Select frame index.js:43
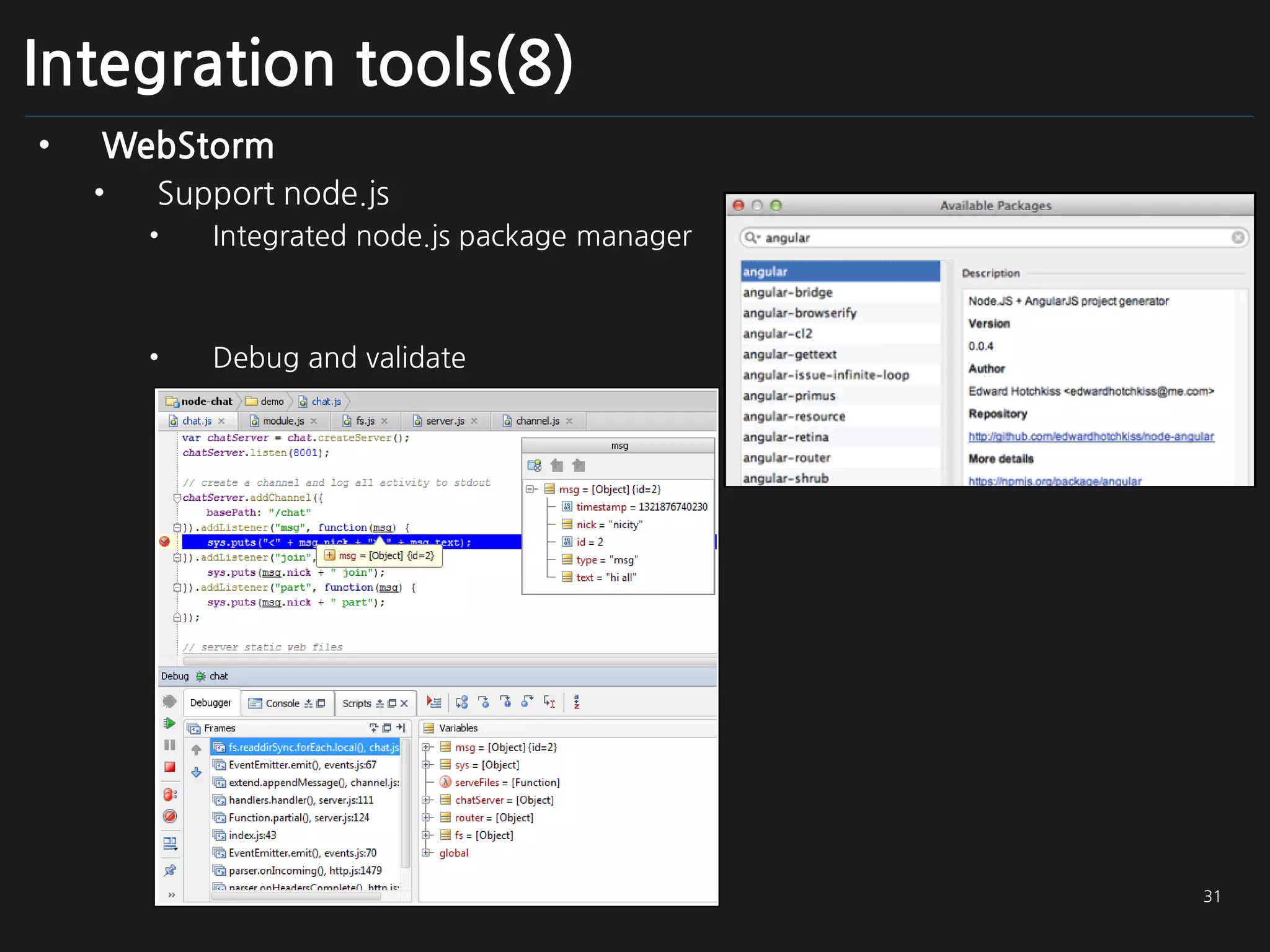Viewport: 1270px width, 952px height. click(x=305, y=835)
